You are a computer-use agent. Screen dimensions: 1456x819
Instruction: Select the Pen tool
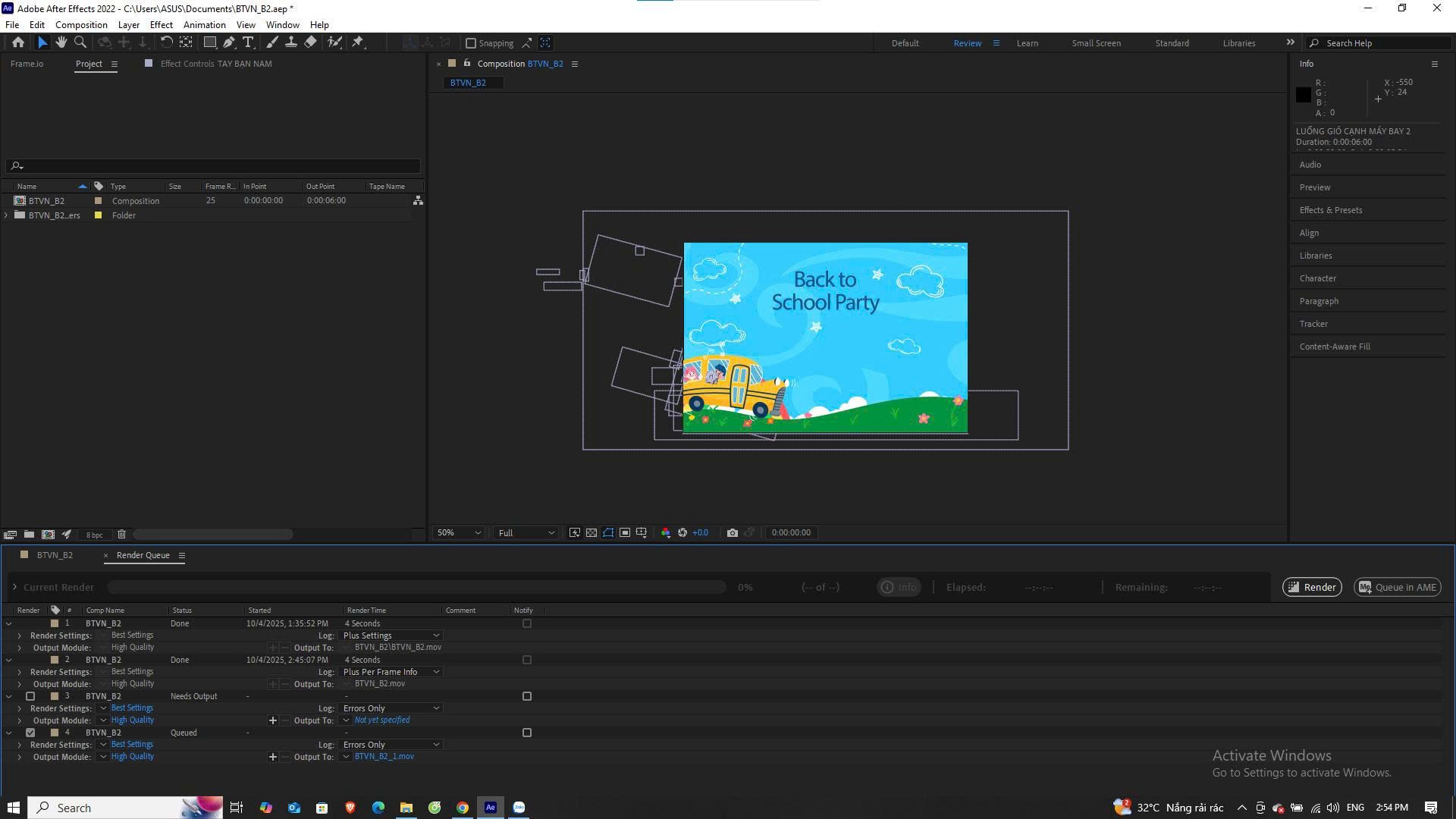[229, 43]
